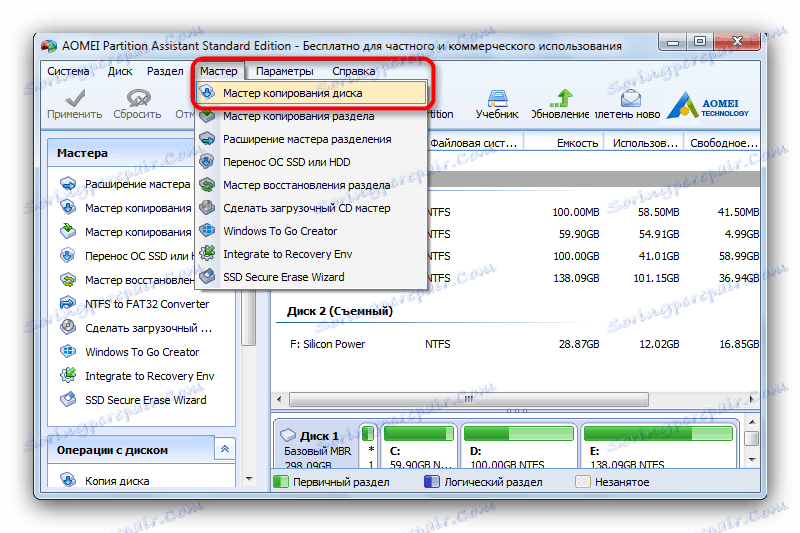Choose Расширение мастера разделения in menu
The height and width of the screenshot is (533, 800).
coord(311,139)
